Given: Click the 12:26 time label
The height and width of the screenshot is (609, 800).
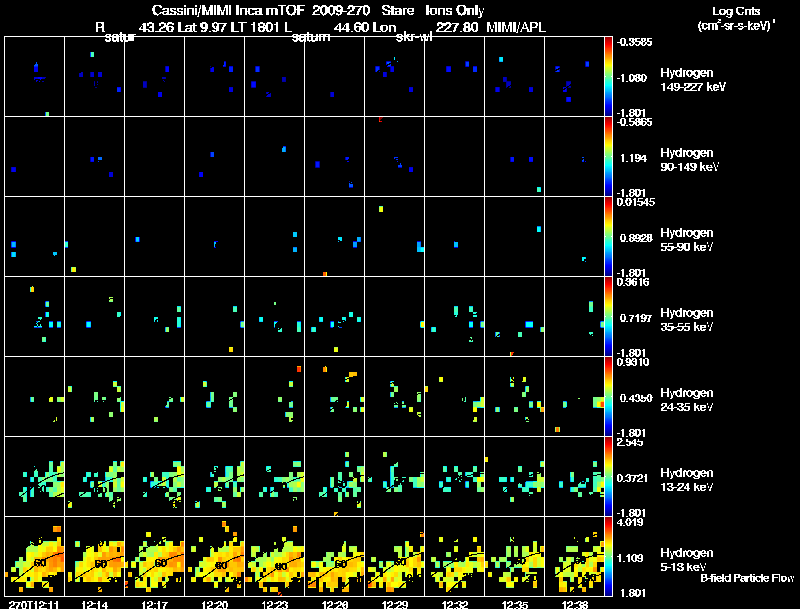Looking at the screenshot, I should point(335,604).
